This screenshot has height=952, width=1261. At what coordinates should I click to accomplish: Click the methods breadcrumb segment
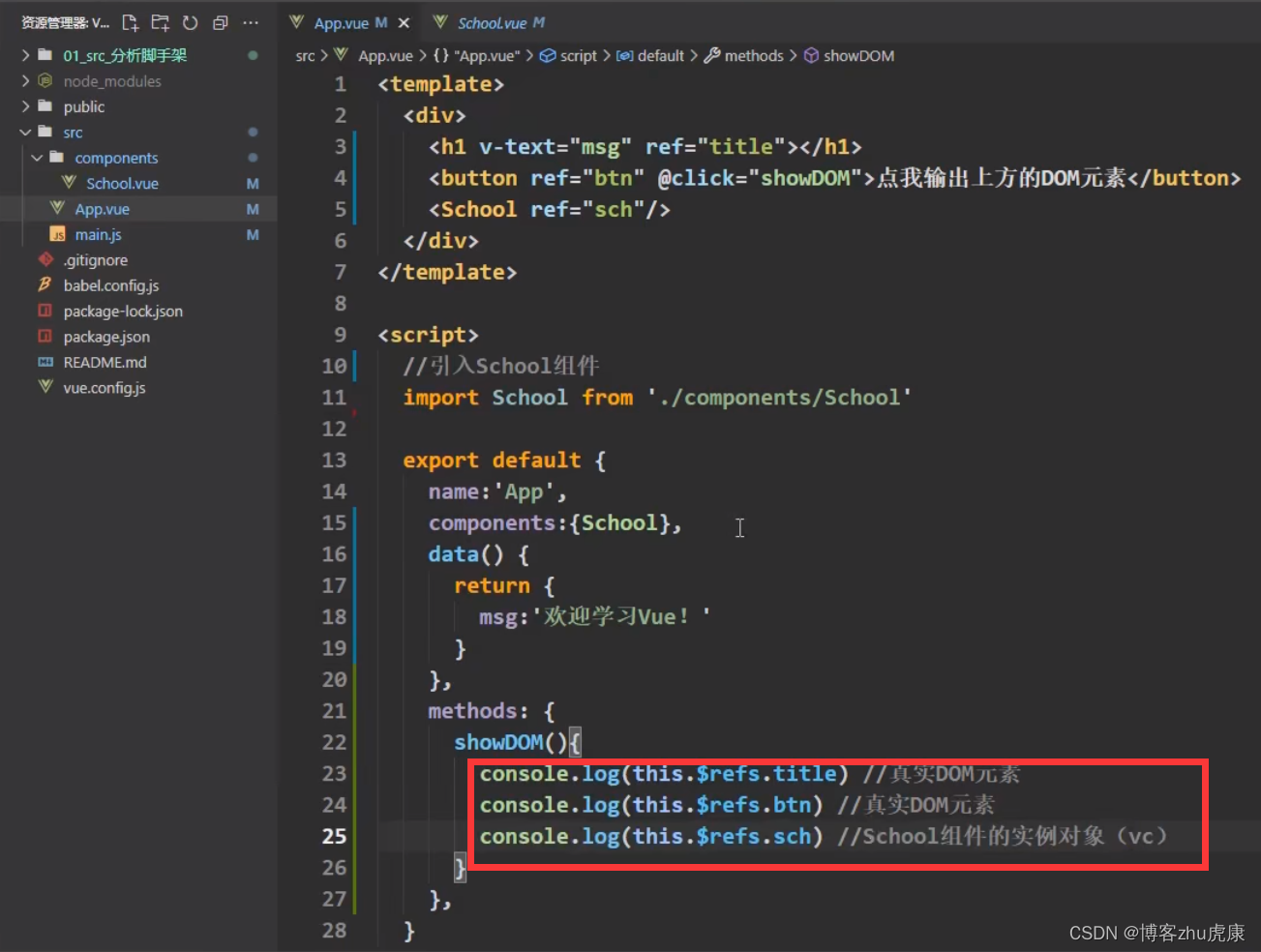click(744, 56)
